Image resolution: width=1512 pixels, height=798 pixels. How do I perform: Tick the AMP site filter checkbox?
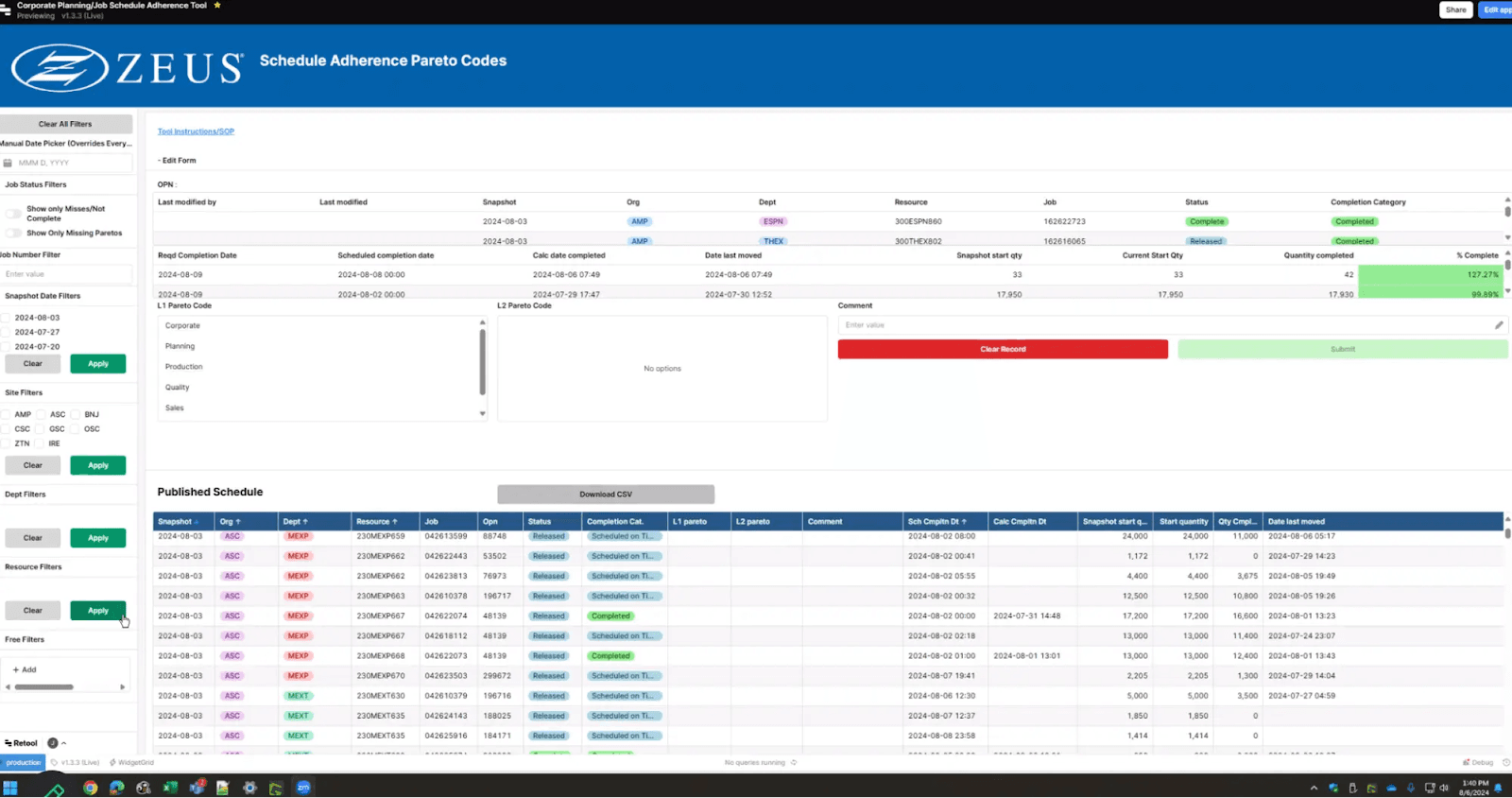pyautogui.click(x=7, y=414)
